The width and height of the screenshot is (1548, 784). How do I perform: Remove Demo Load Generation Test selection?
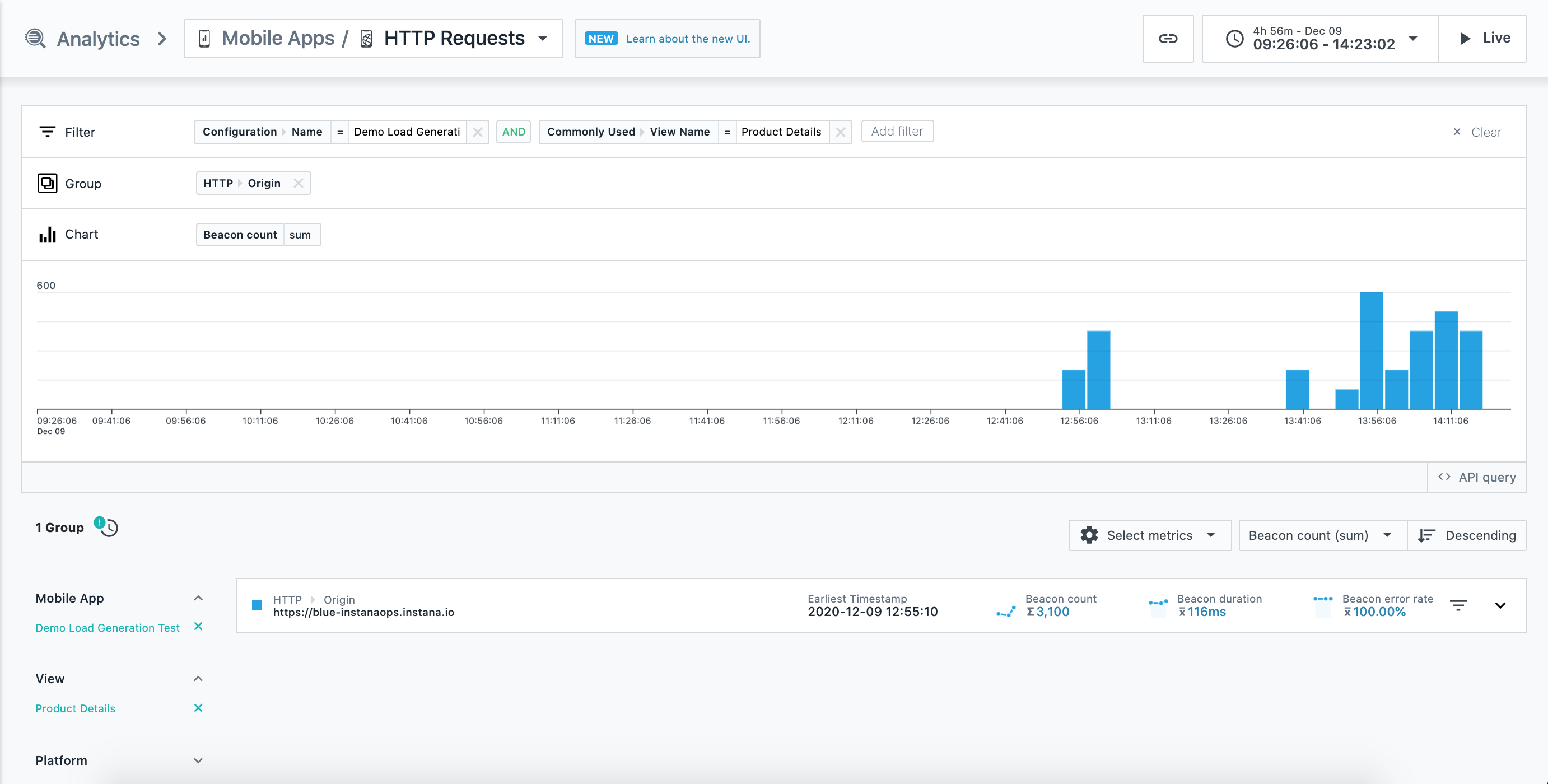click(x=198, y=627)
